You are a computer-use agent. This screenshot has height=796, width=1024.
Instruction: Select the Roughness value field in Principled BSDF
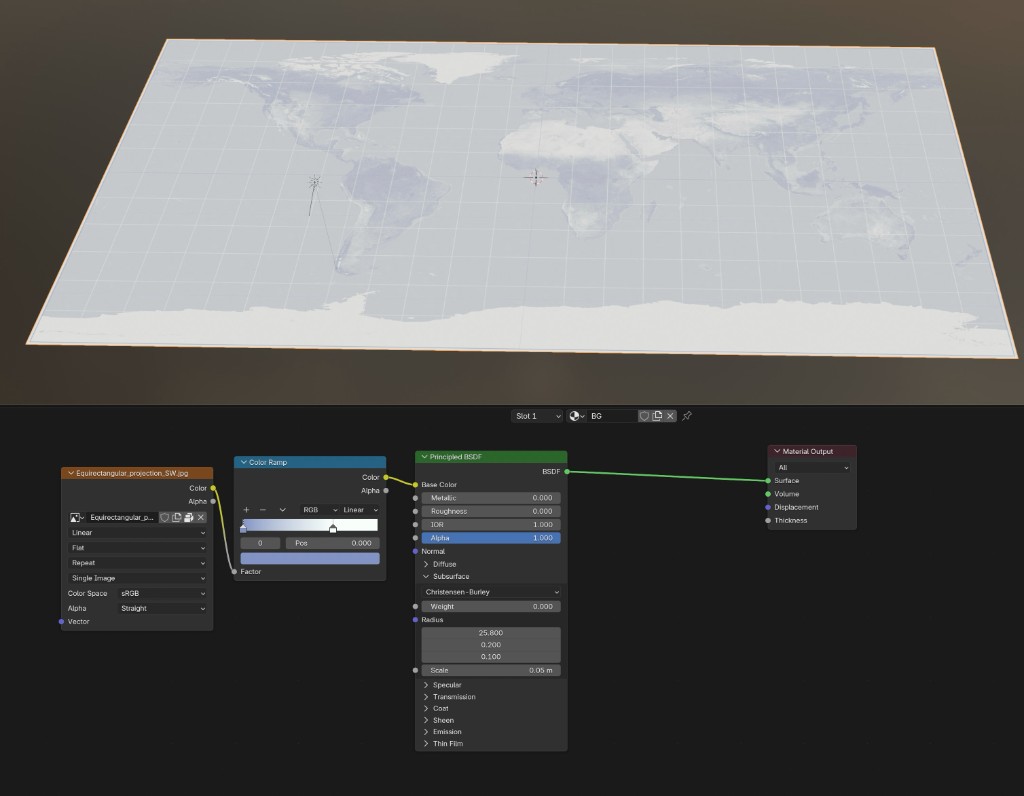click(490, 511)
